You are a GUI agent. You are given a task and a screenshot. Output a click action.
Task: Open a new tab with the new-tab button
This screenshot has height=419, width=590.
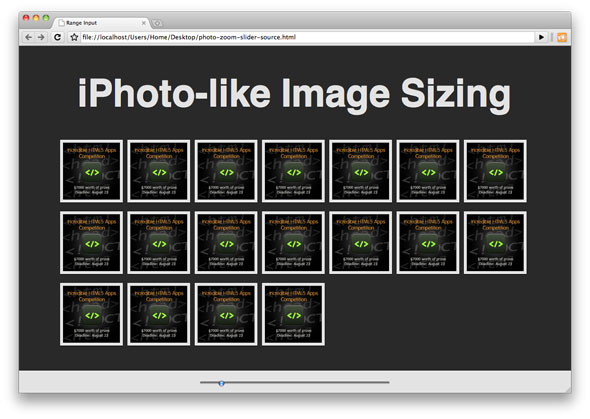157,23
